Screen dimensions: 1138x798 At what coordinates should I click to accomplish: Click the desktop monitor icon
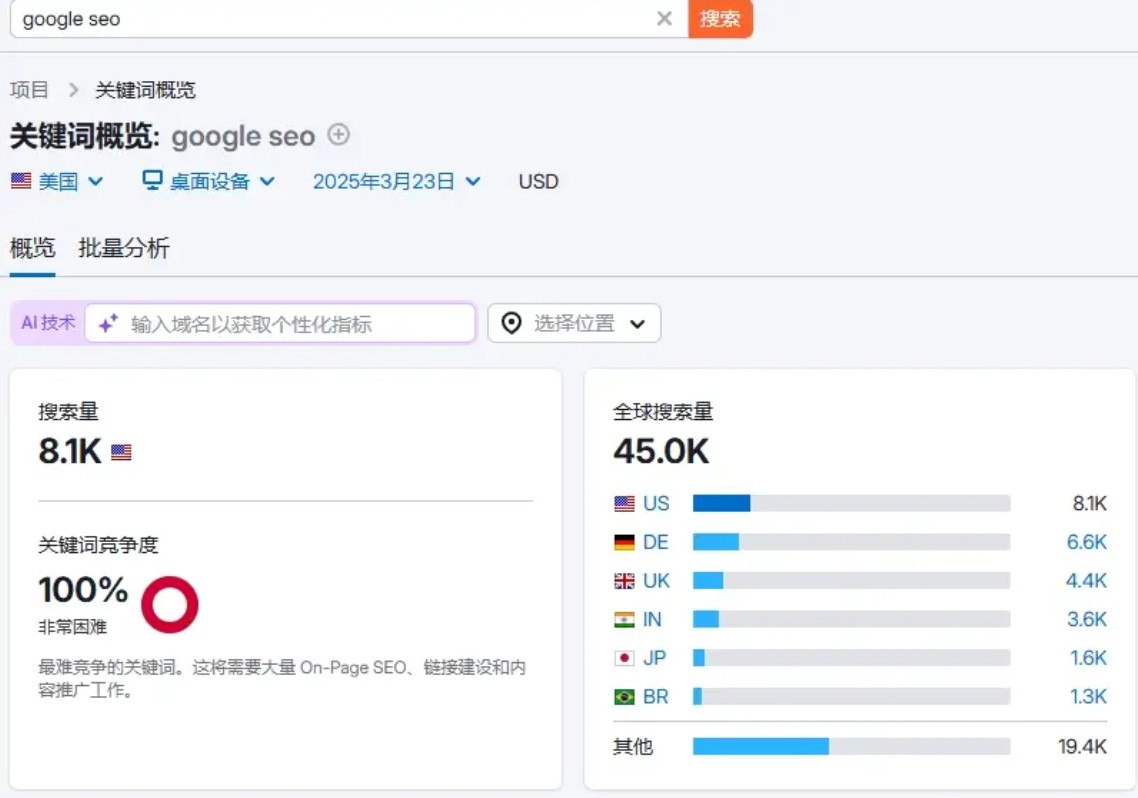[152, 180]
